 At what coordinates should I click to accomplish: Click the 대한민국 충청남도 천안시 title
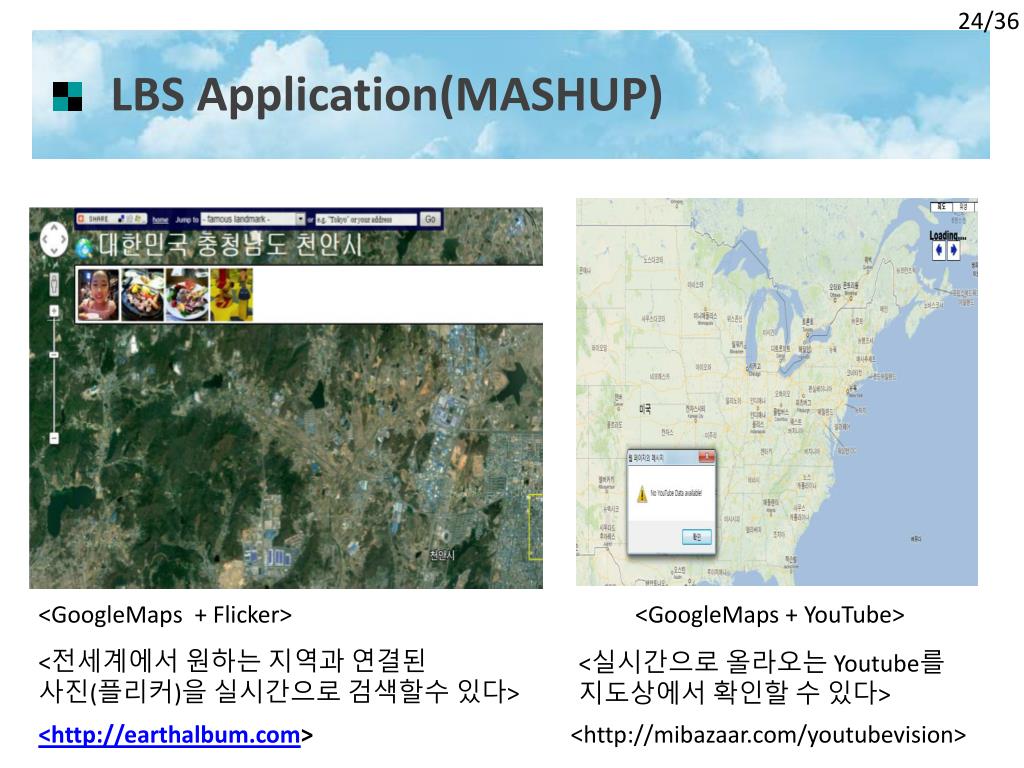pos(231,245)
